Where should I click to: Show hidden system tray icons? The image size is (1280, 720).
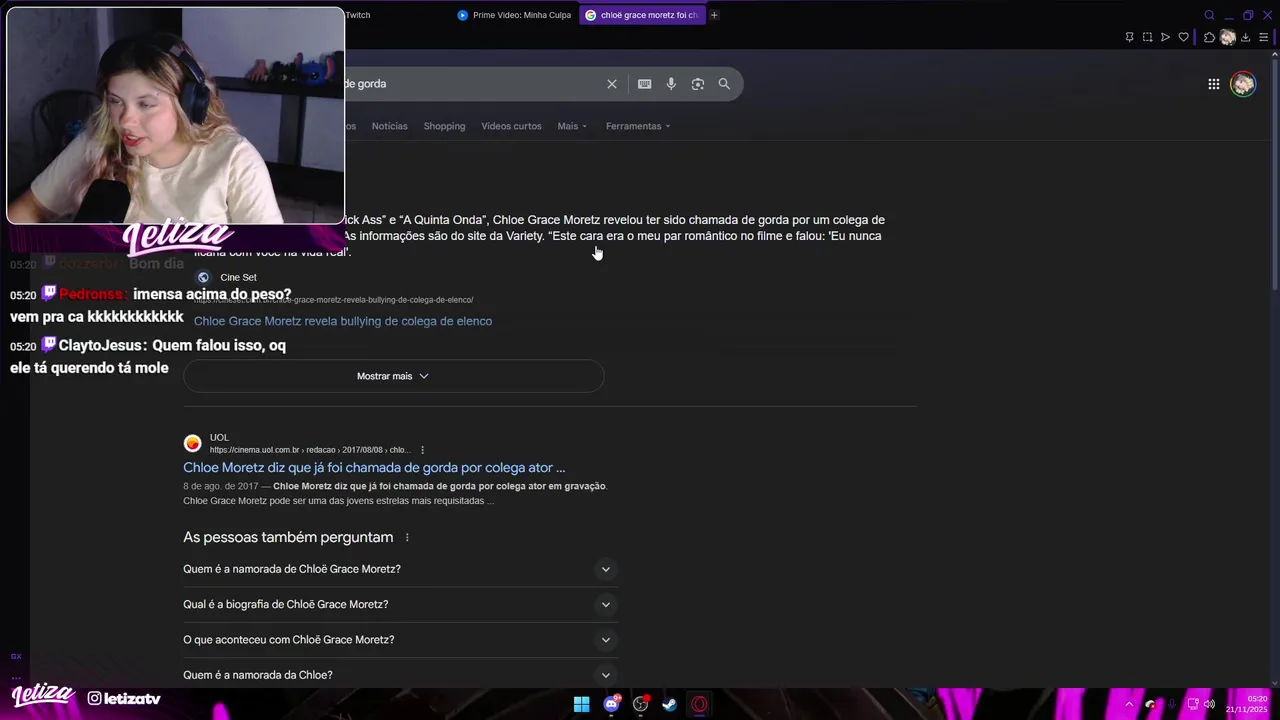pyautogui.click(x=1129, y=704)
